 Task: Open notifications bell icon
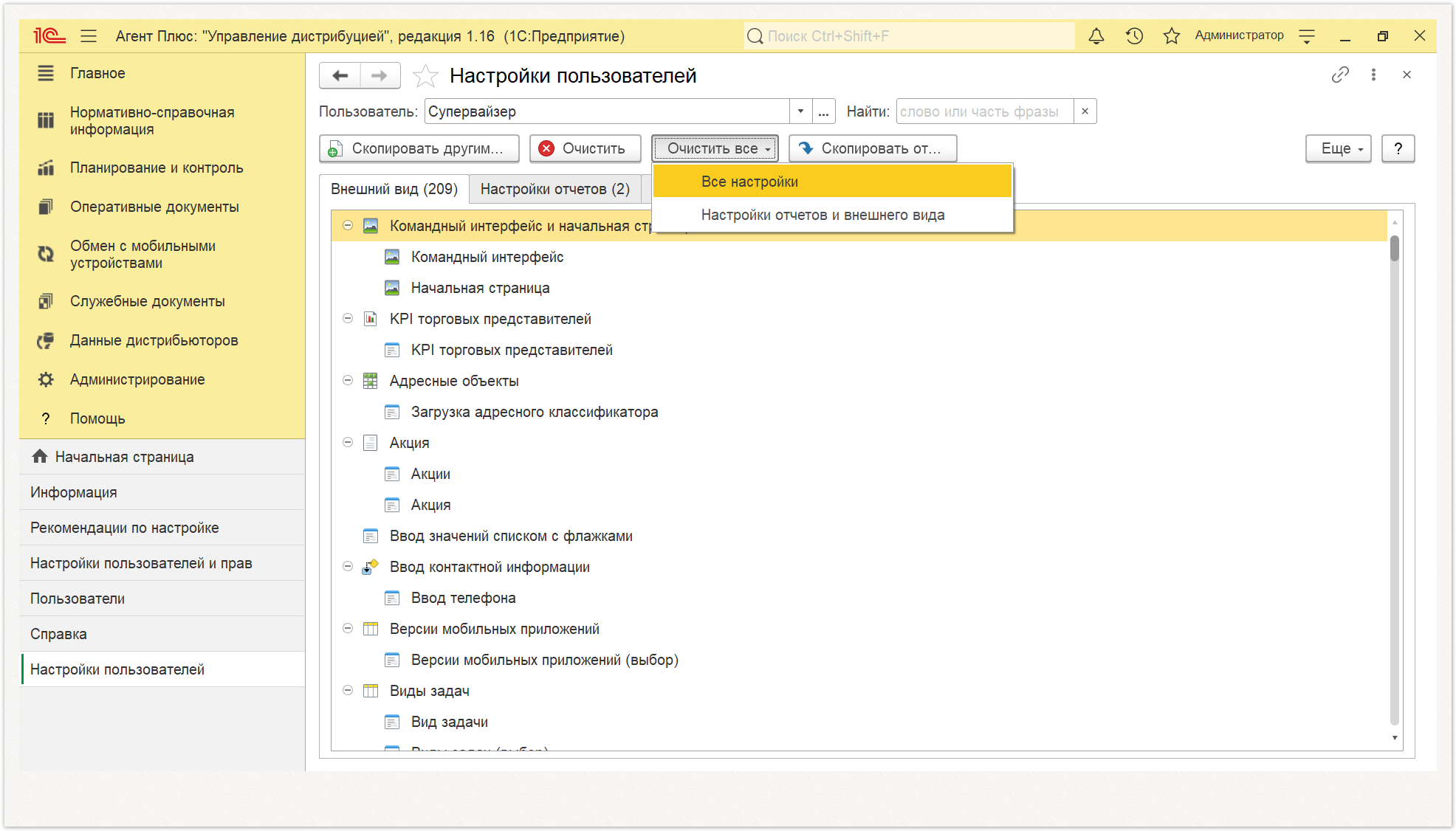[x=1096, y=35]
